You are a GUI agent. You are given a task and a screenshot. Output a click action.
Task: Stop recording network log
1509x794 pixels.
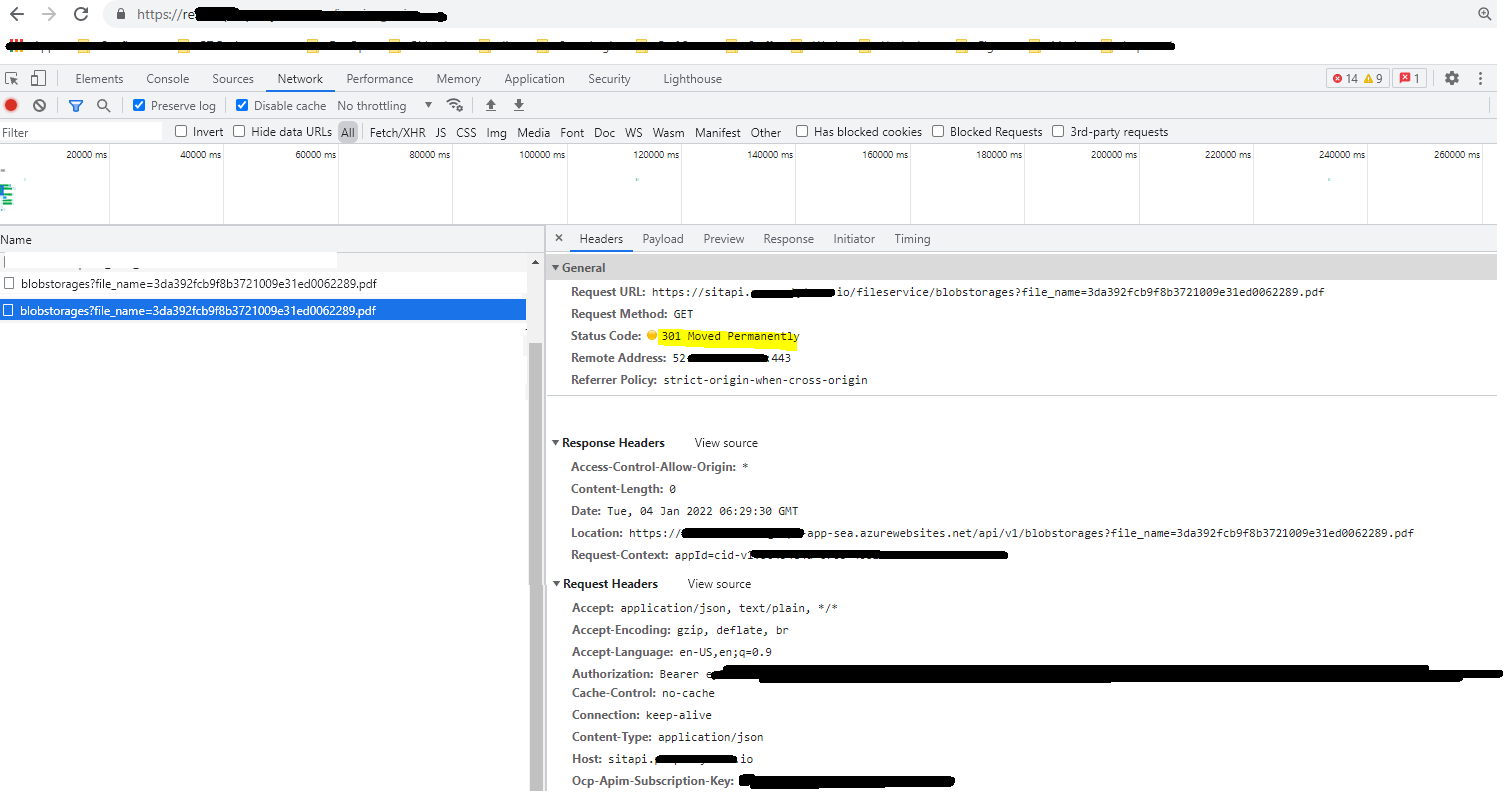click(x=11, y=105)
